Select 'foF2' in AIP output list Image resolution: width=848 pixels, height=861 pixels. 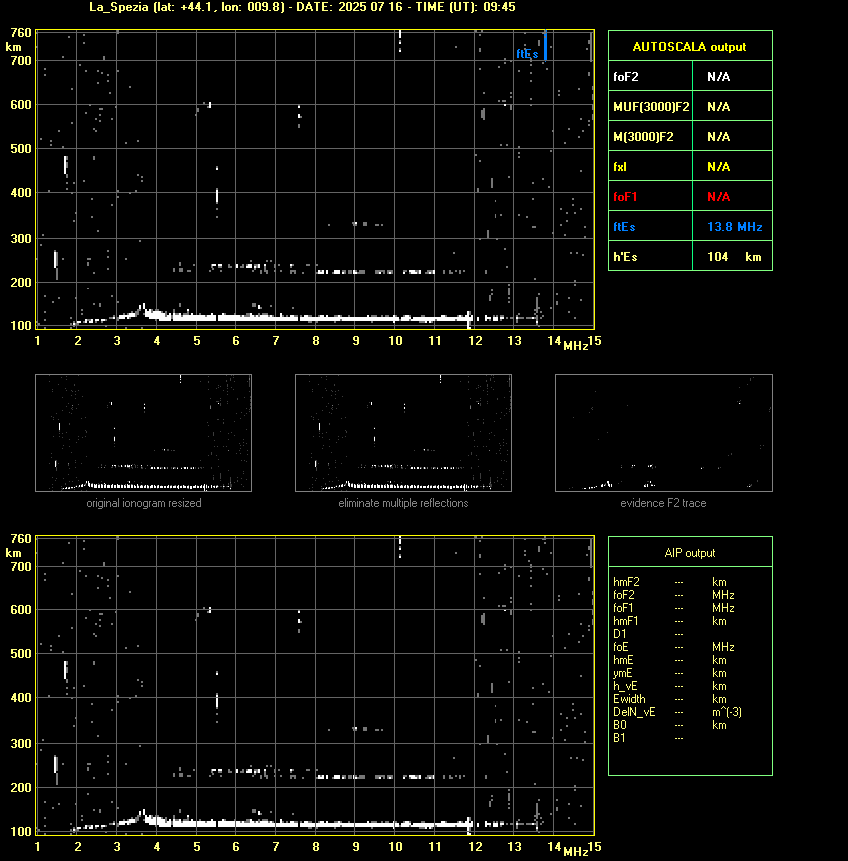point(624,595)
